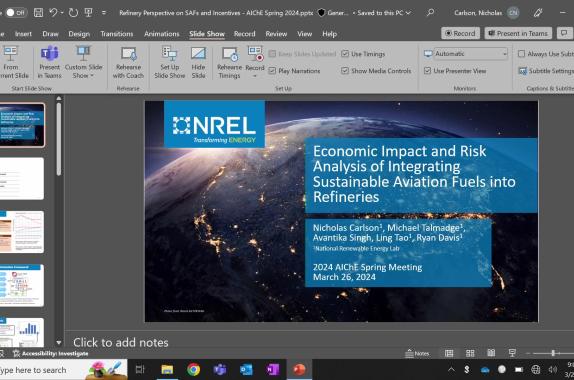Select the first slide thumbnail
This screenshot has width=574, height=380.
click(x=22, y=125)
